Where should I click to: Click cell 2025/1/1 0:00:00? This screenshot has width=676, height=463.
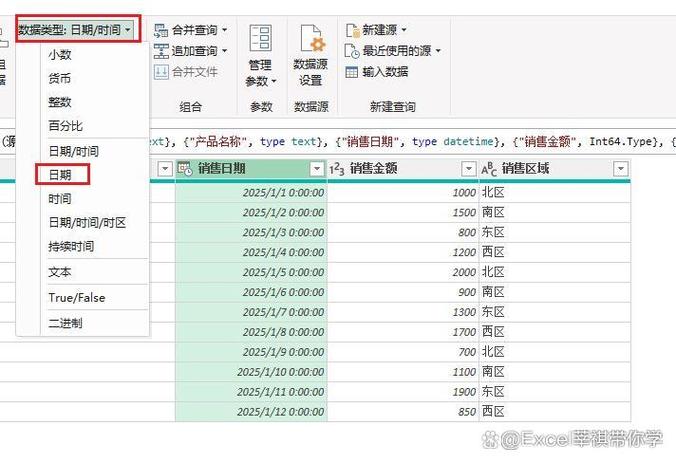[251, 193]
